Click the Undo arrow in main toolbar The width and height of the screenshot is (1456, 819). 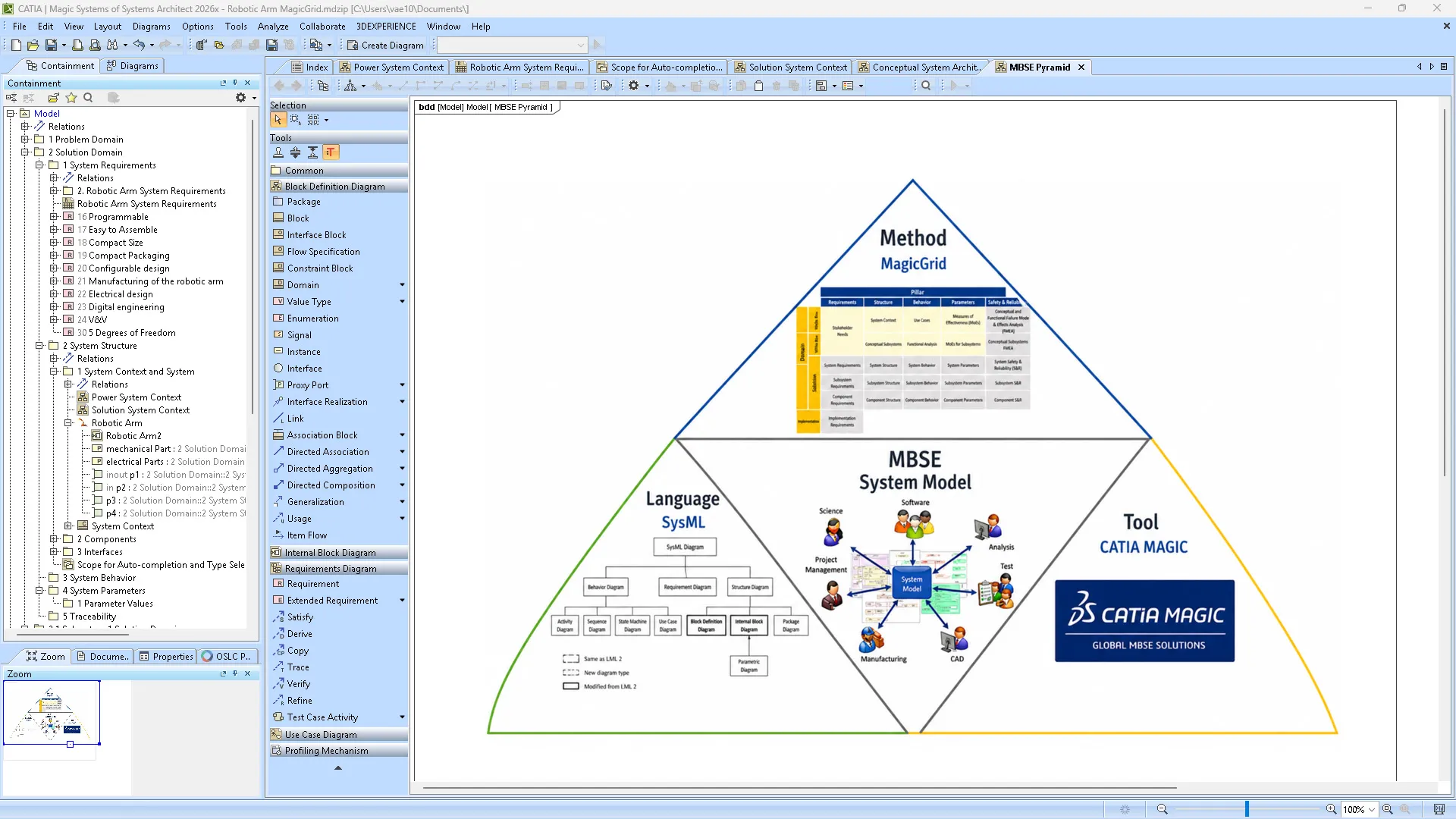[139, 45]
